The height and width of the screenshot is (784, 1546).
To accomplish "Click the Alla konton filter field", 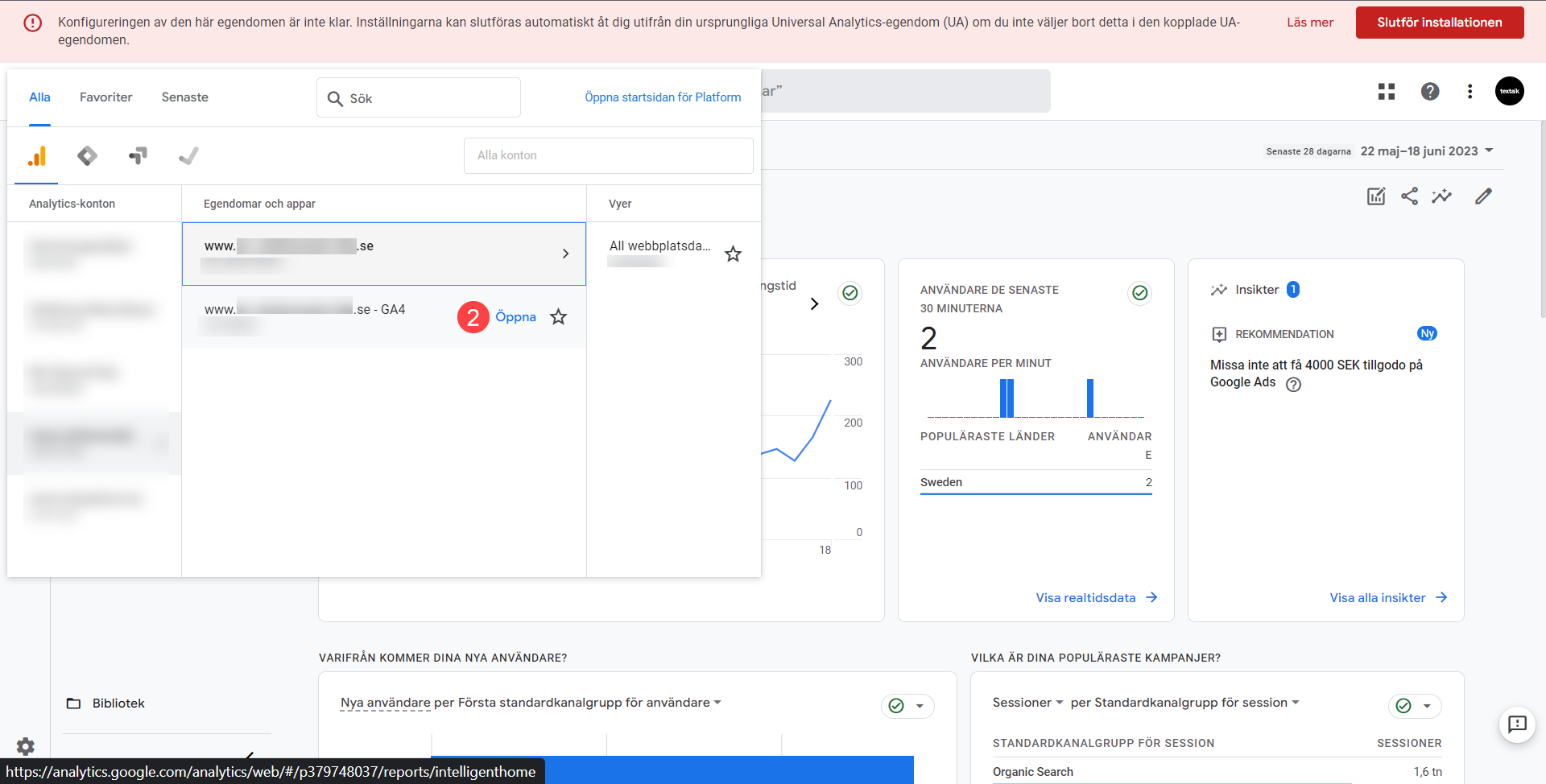I will point(608,155).
